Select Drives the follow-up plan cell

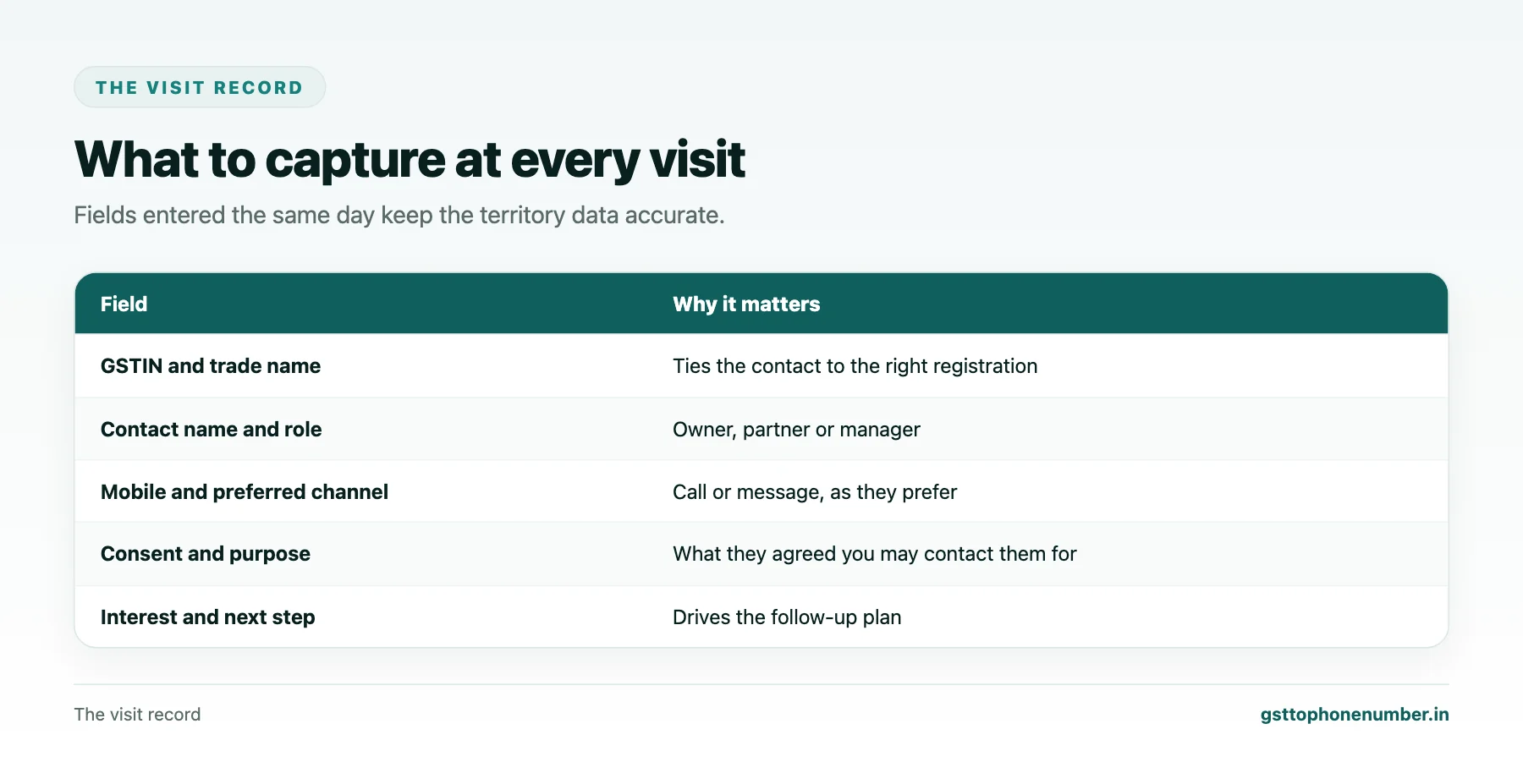click(787, 617)
